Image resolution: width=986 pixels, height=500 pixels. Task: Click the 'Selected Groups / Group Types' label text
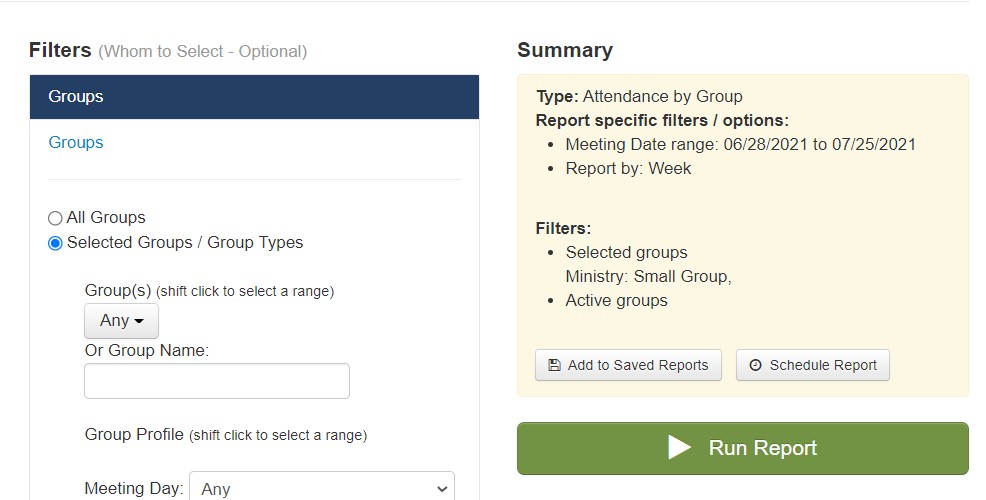(185, 243)
